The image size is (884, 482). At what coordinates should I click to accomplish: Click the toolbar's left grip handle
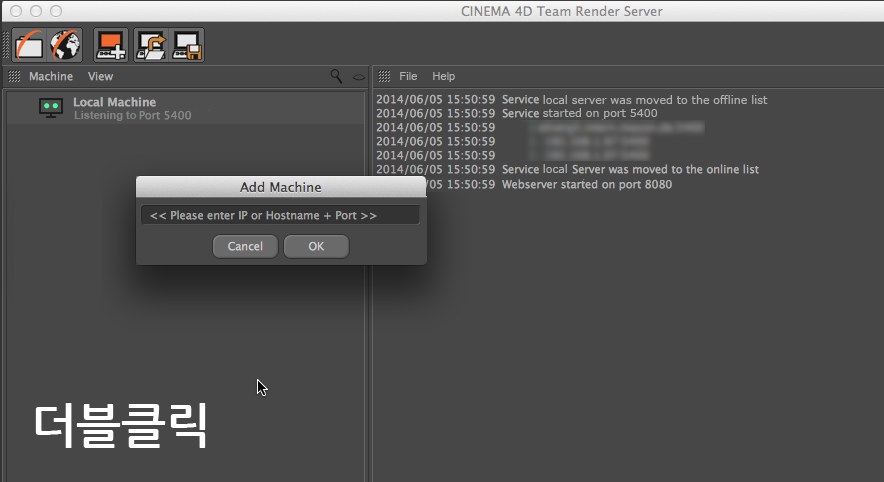pos(7,45)
